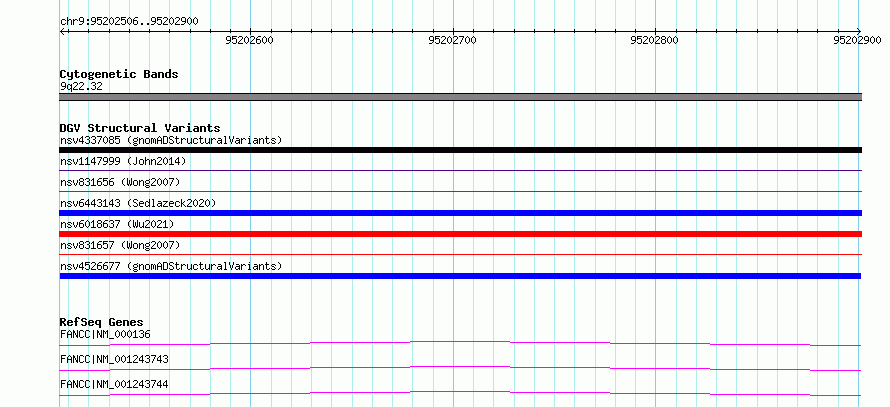Image resolution: width=890 pixels, height=407 pixels.
Task: Click the thick red bar for nsv6018637
Action: (x=460, y=234)
